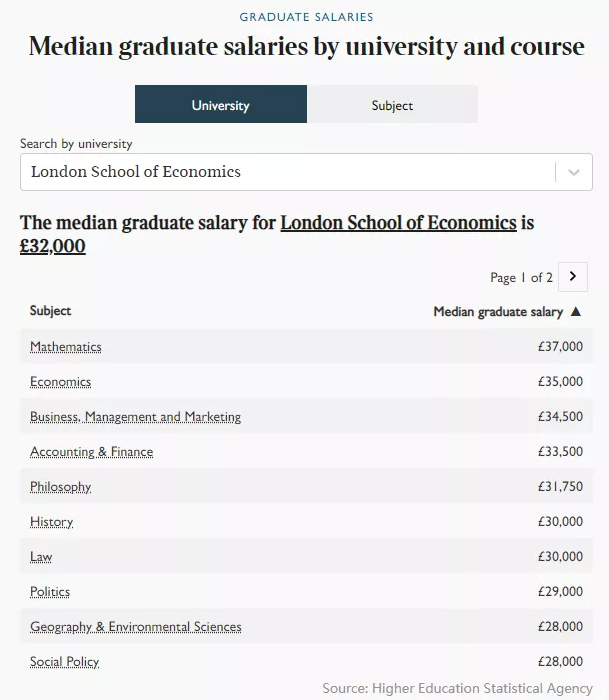Viewport: 609px width, 700px height.
Task: Open the university dropdown chevron
Action: (x=573, y=172)
